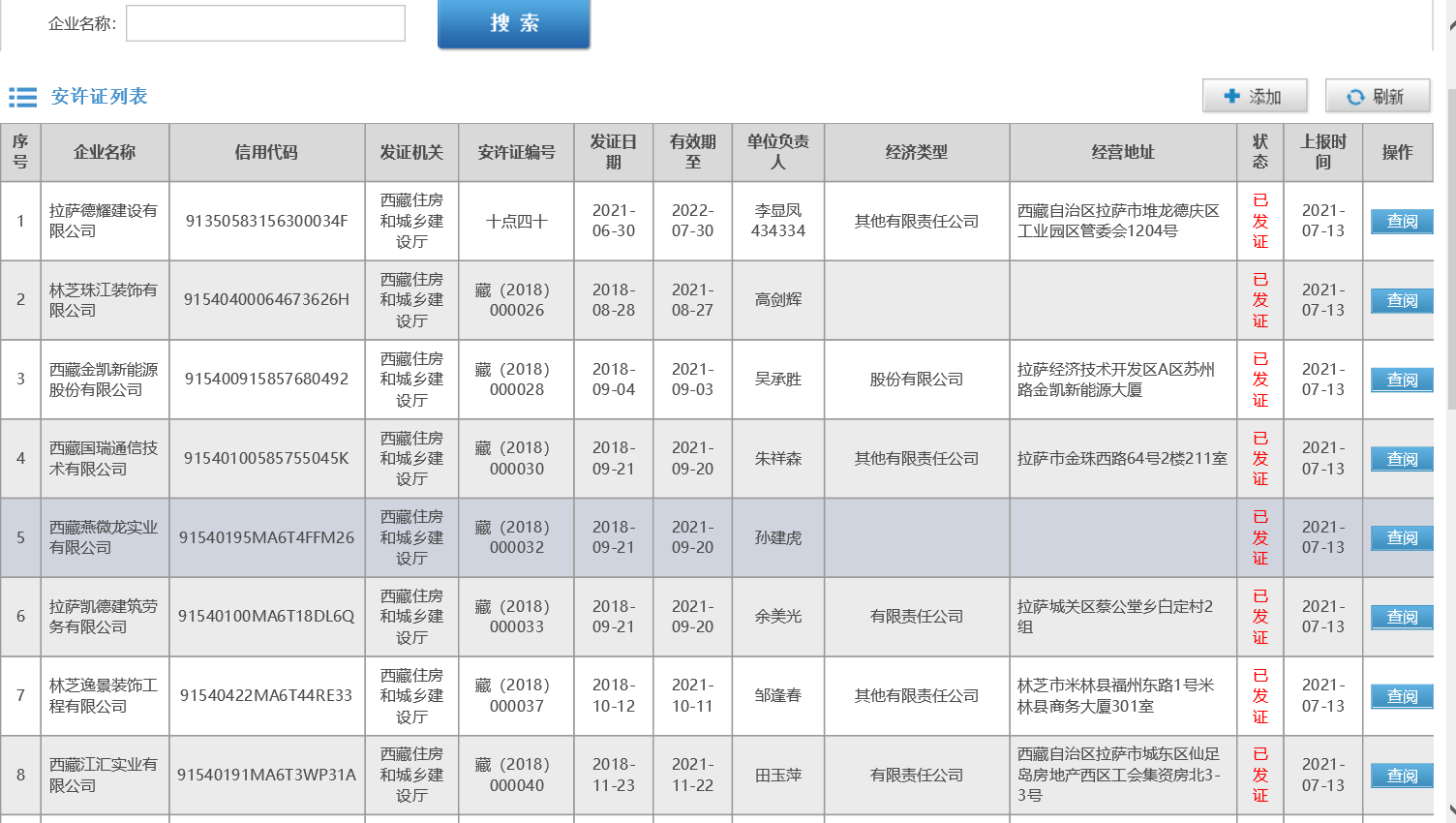Click the refresh icon on 刷新 button

pyautogui.click(x=1354, y=97)
